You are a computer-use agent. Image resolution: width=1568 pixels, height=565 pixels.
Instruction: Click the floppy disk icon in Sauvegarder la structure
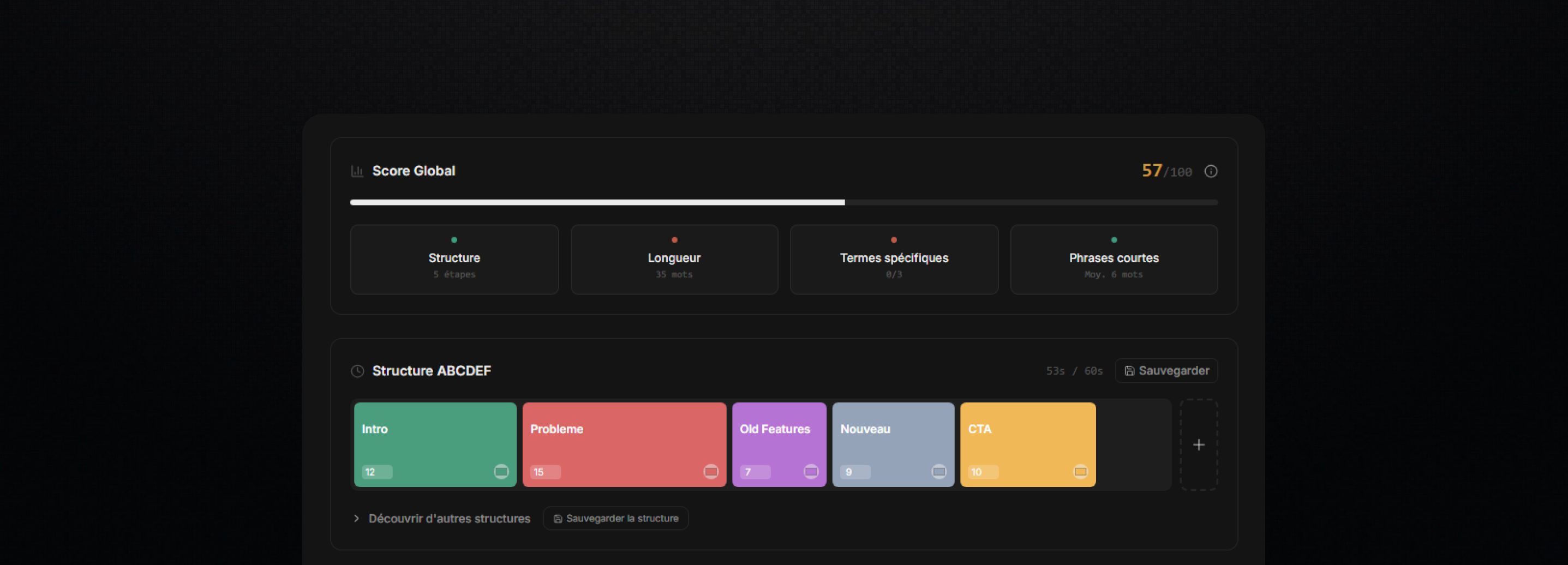558,518
